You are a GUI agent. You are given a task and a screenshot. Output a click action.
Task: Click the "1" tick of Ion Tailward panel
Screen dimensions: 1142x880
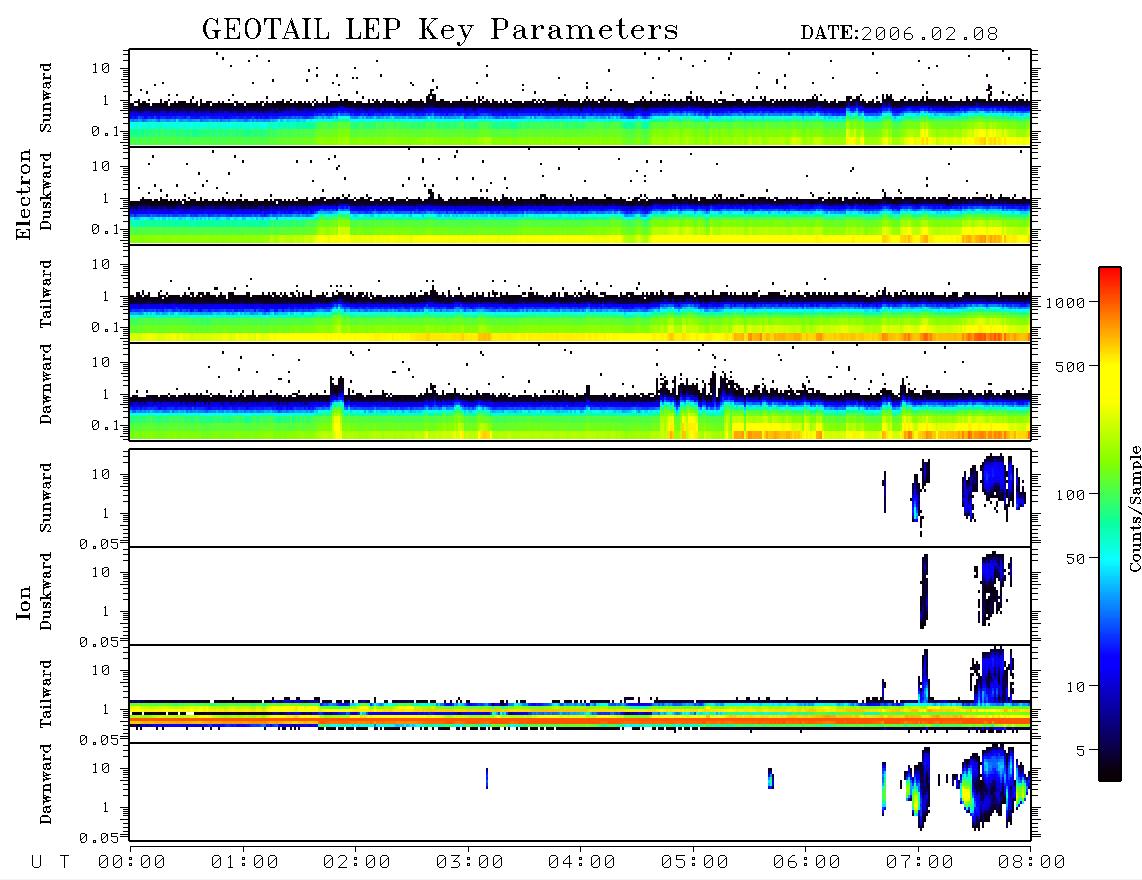pos(106,710)
